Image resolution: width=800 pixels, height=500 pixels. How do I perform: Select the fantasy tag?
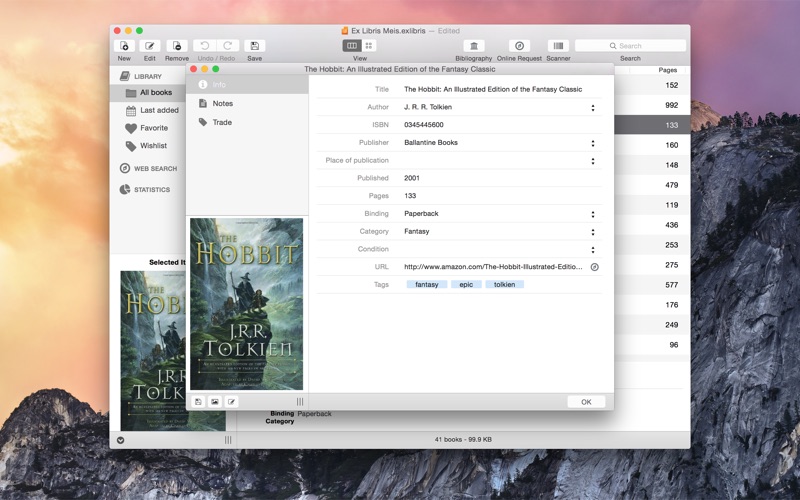pos(427,285)
